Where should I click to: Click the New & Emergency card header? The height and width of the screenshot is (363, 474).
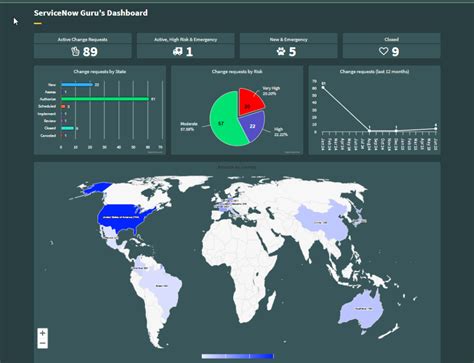click(289, 39)
